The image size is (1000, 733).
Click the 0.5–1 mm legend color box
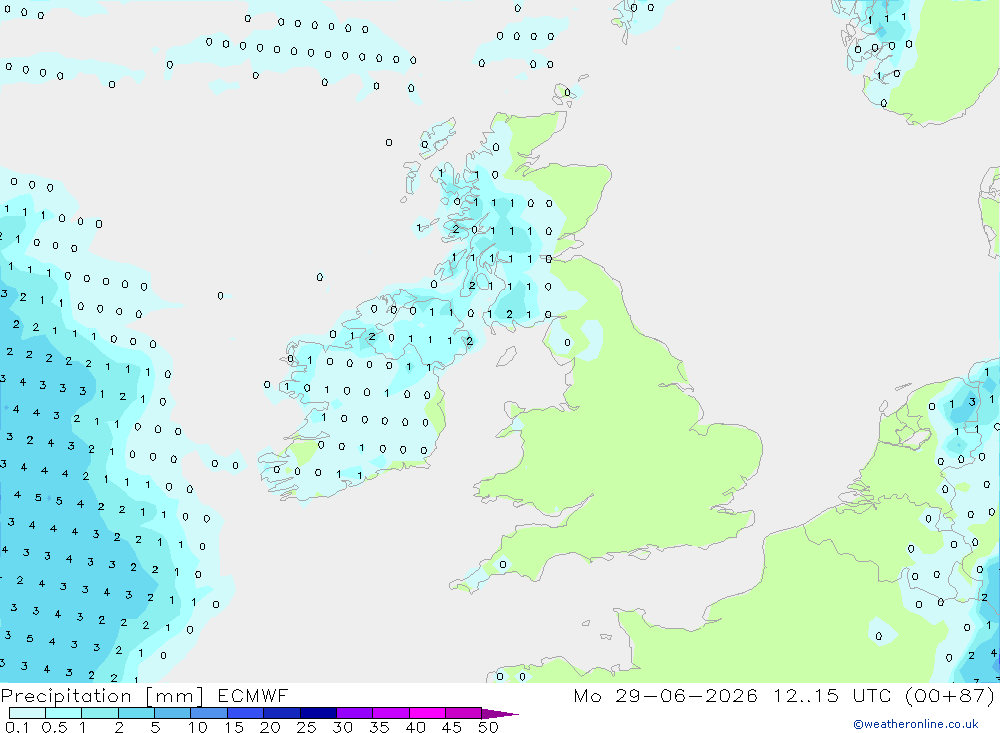(64, 713)
